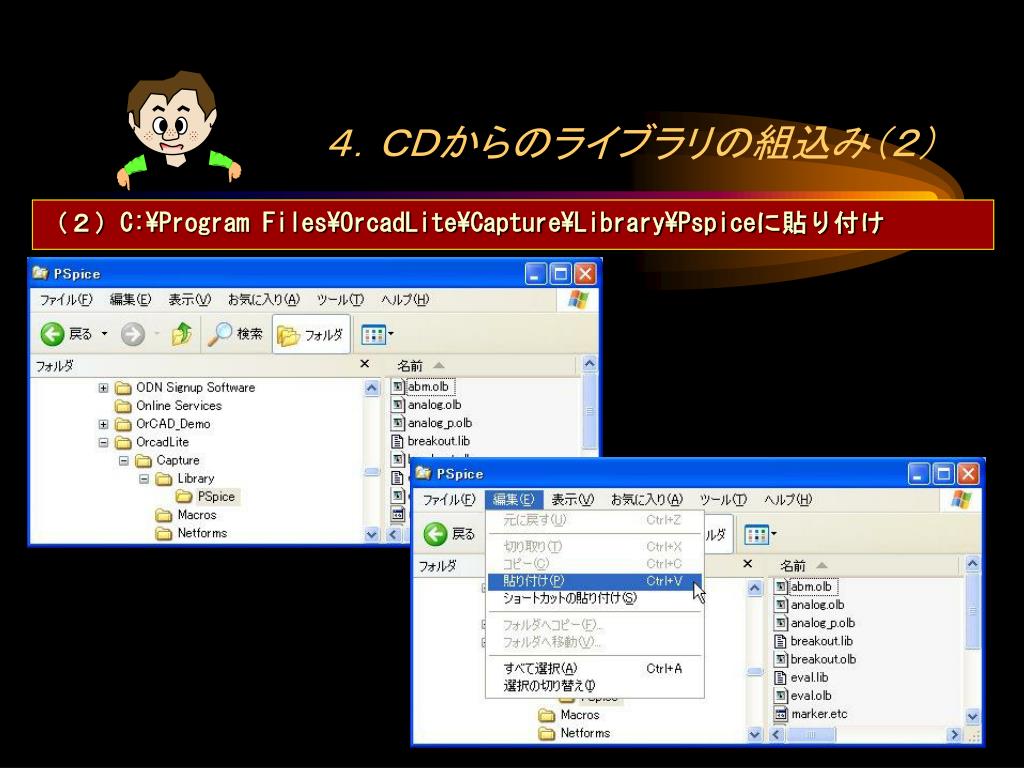1024x768 pixels.
Task: Click folder tree scrollbar up arrow in rear window
Action: (x=372, y=388)
